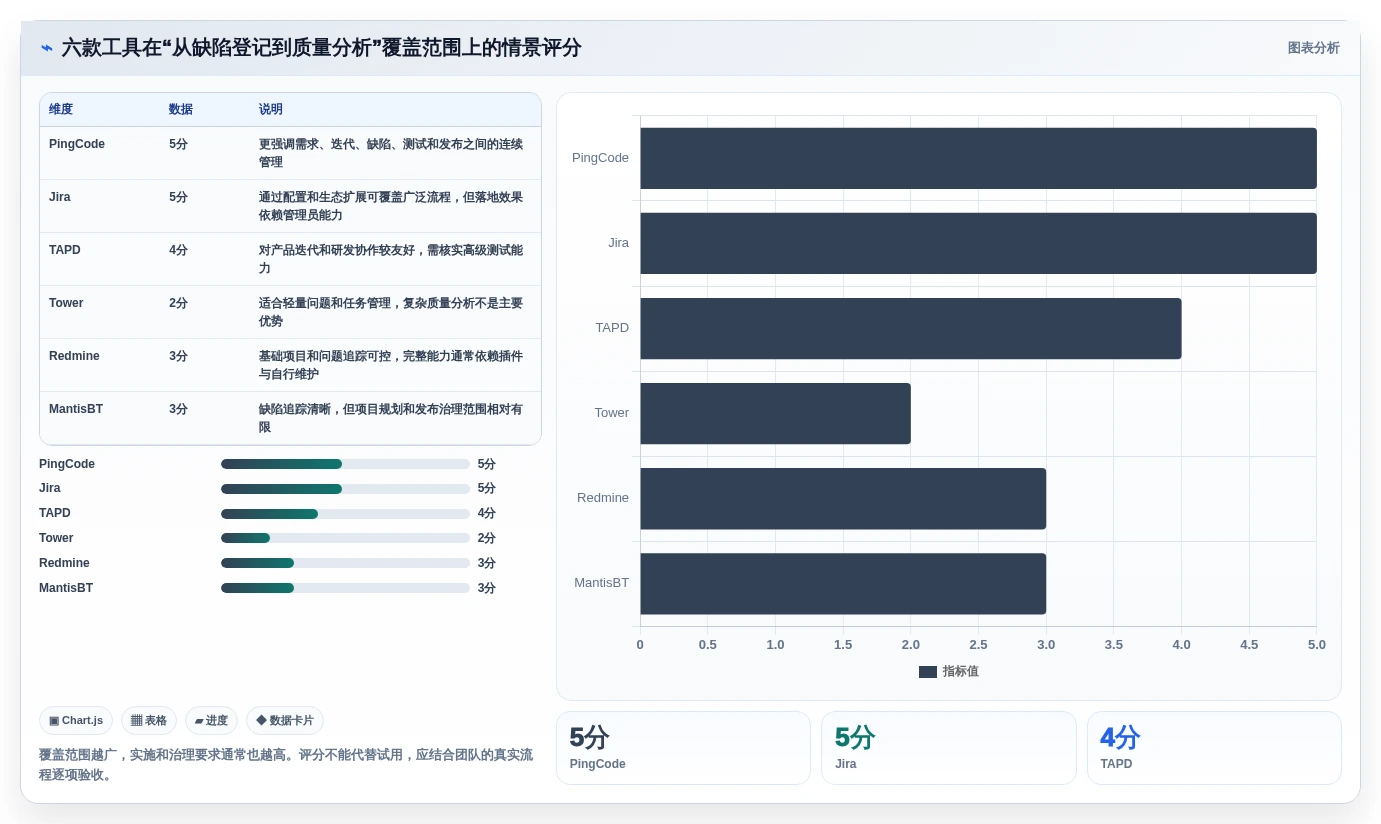Click the 维度 column header

[x=61, y=109]
